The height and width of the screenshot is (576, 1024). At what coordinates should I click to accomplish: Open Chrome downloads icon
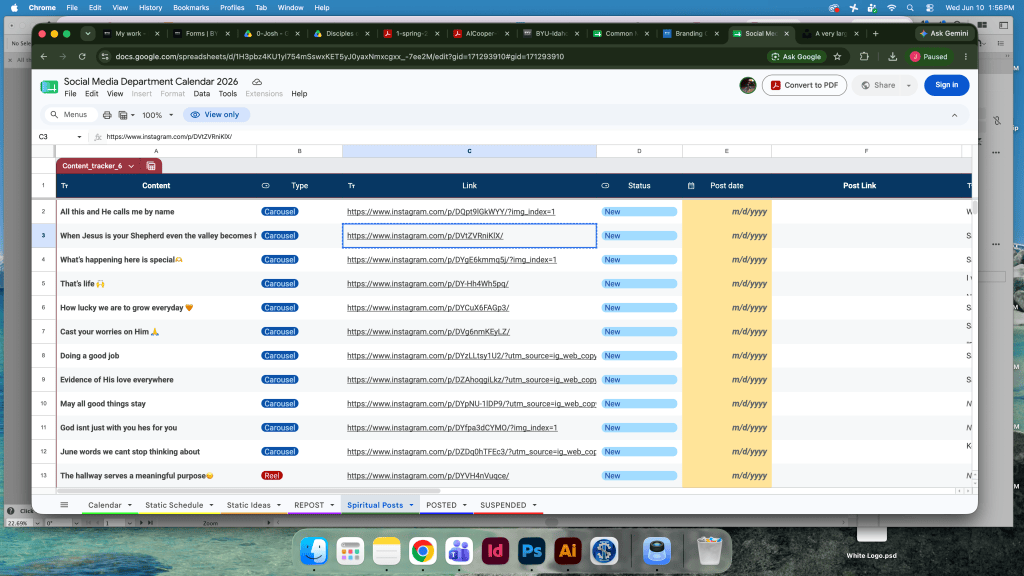pyautogui.click(x=893, y=57)
